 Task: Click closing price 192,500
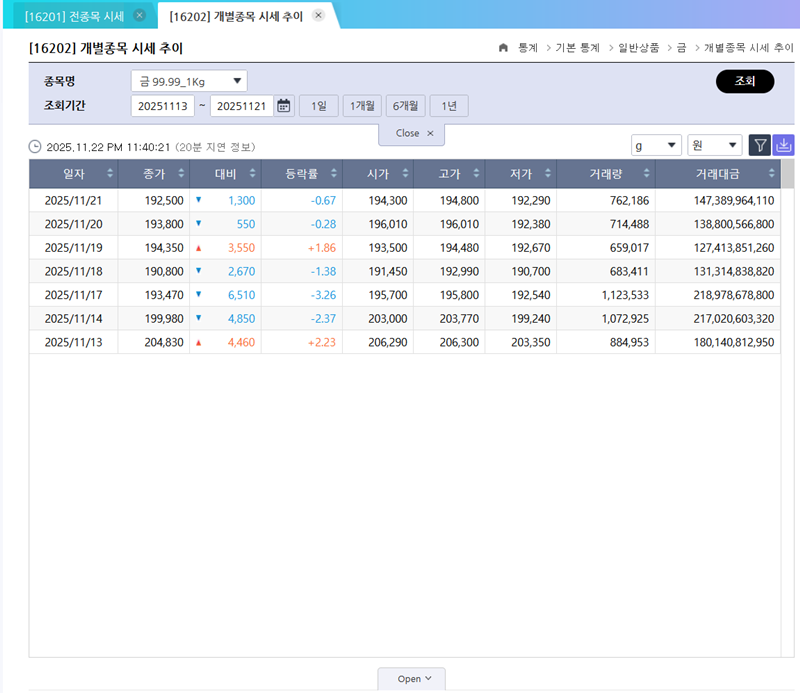[164, 201]
